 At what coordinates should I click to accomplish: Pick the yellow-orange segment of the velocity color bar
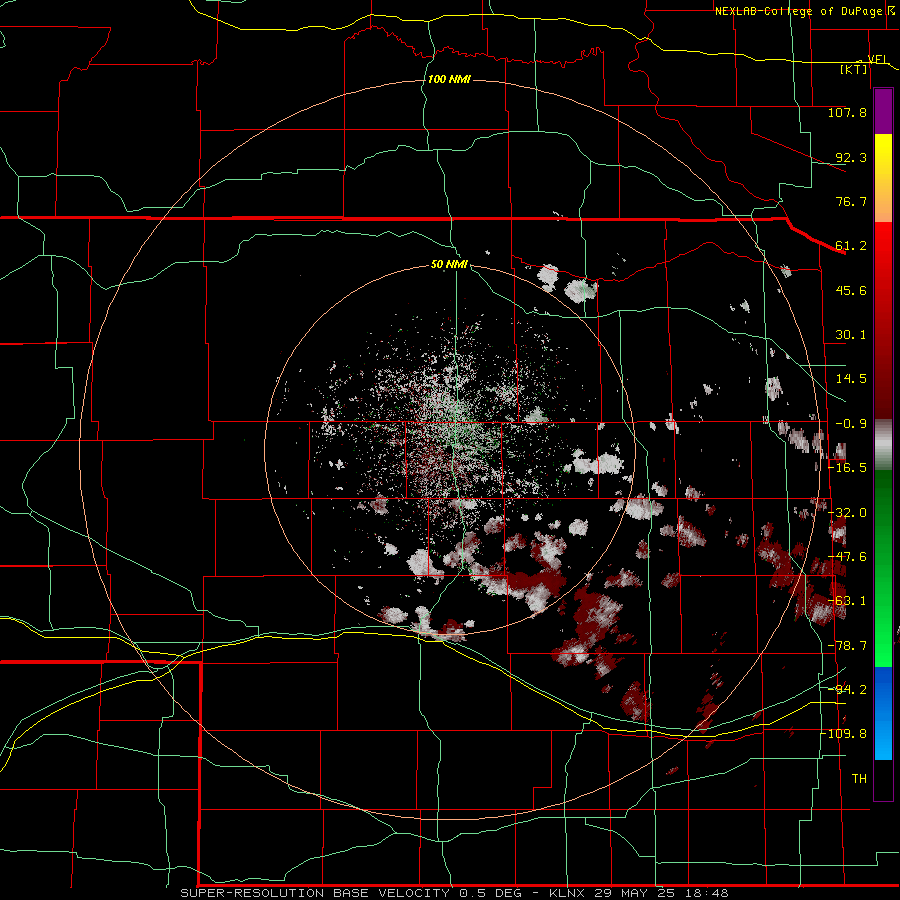pyautogui.click(x=883, y=178)
